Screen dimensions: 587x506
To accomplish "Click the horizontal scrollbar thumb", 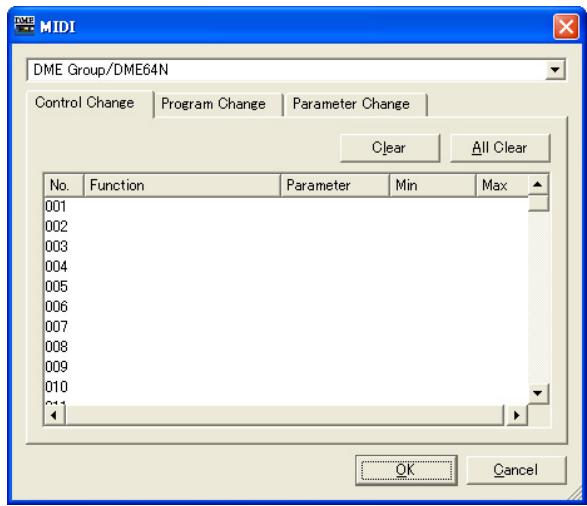I will [x=285, y=415].
